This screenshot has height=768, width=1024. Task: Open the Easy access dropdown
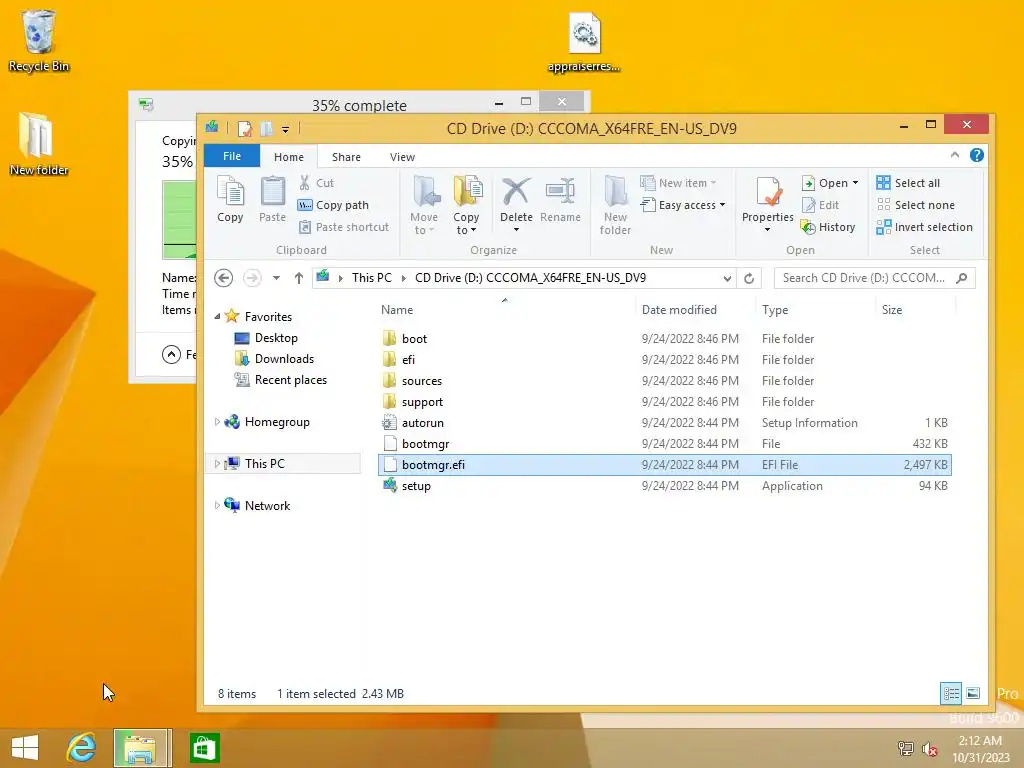(x=683, y=205)
